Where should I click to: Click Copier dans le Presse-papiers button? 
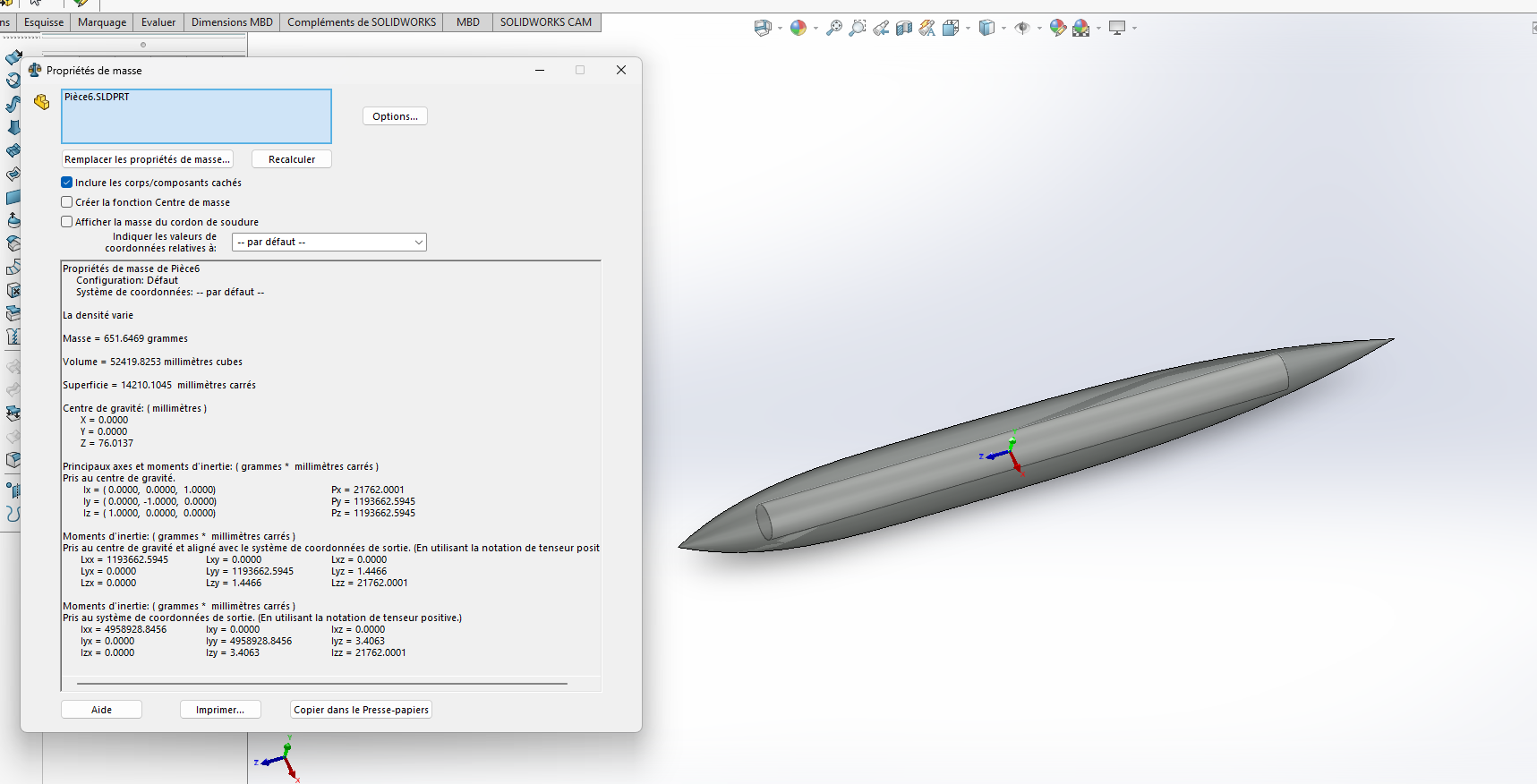[361, 710]
